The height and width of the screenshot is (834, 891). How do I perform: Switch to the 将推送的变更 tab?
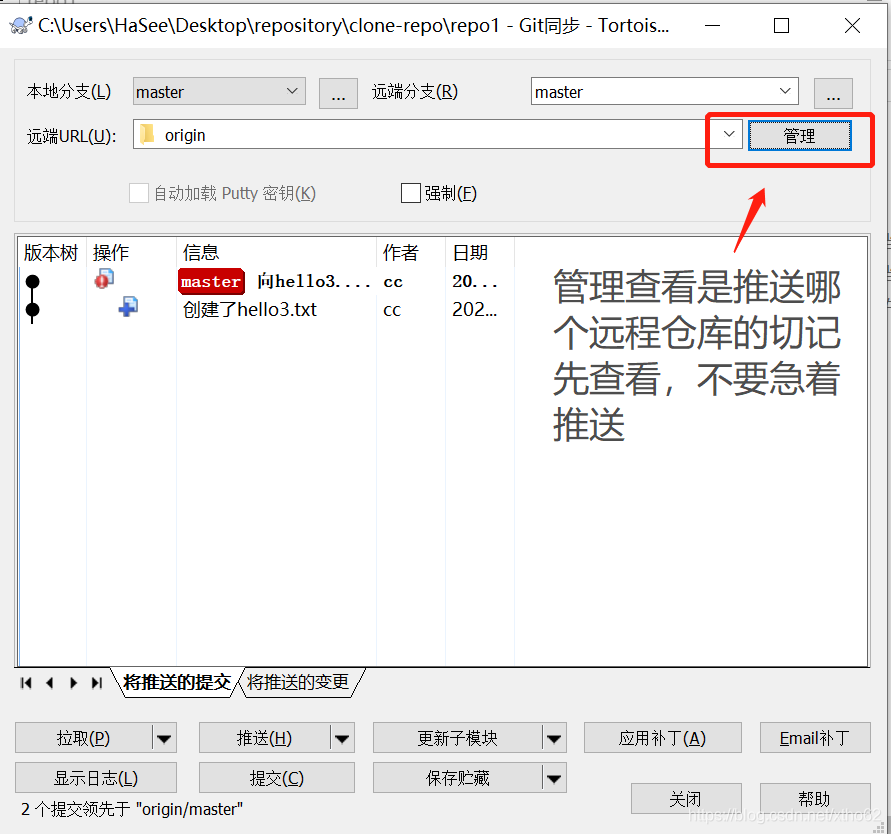(x=298, y=682)
